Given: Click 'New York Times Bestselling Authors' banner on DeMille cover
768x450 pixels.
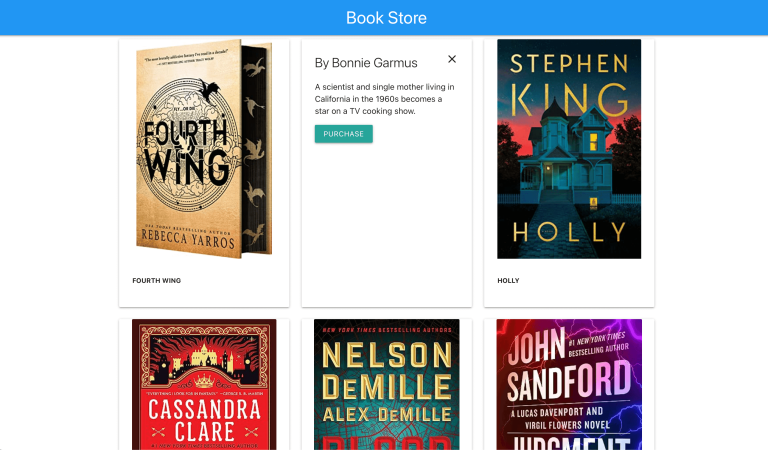Looking at the screenshot, I should pos(387,328).
